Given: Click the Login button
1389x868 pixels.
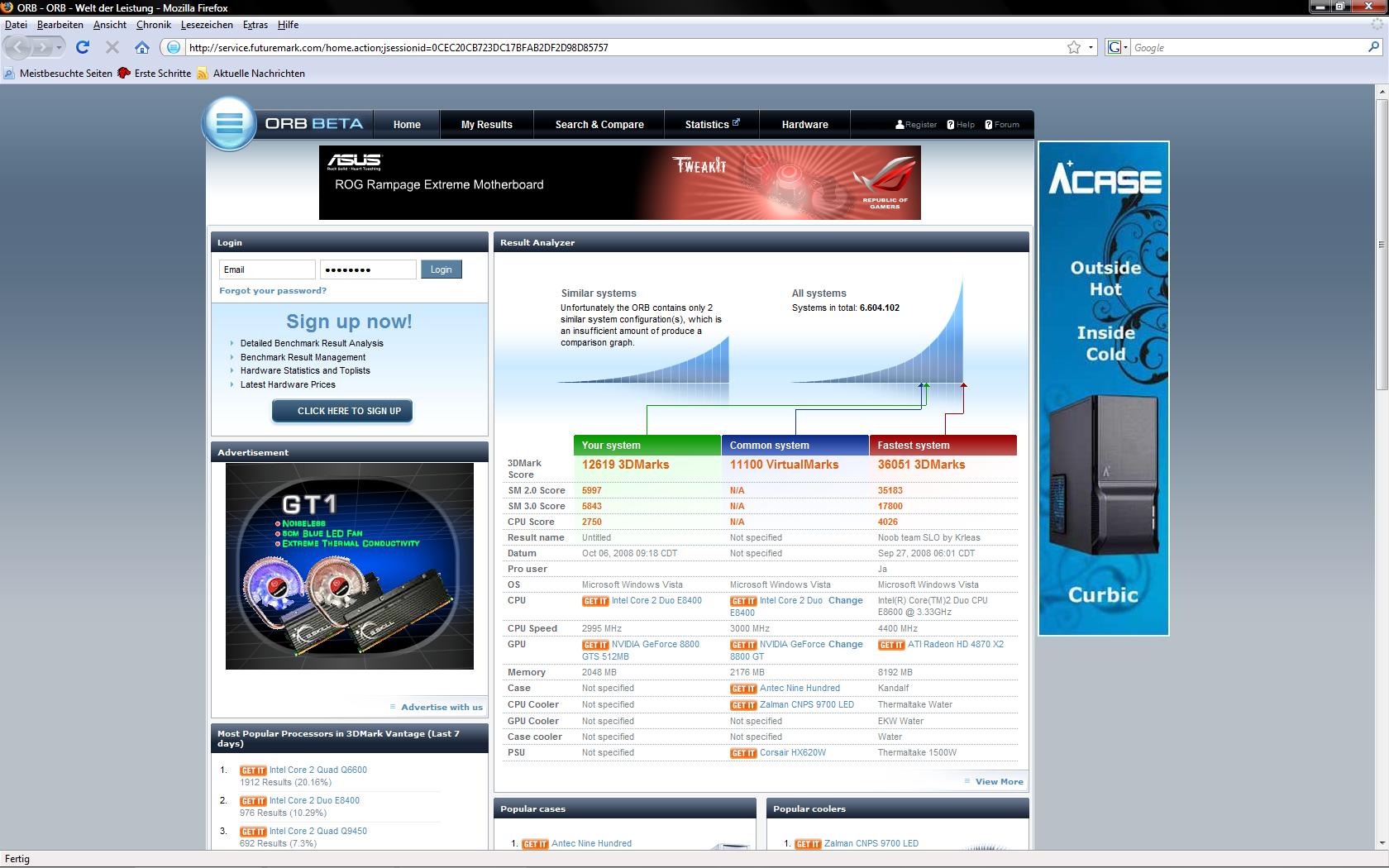Looking at the screenshot, I should [x=442, y=269].
